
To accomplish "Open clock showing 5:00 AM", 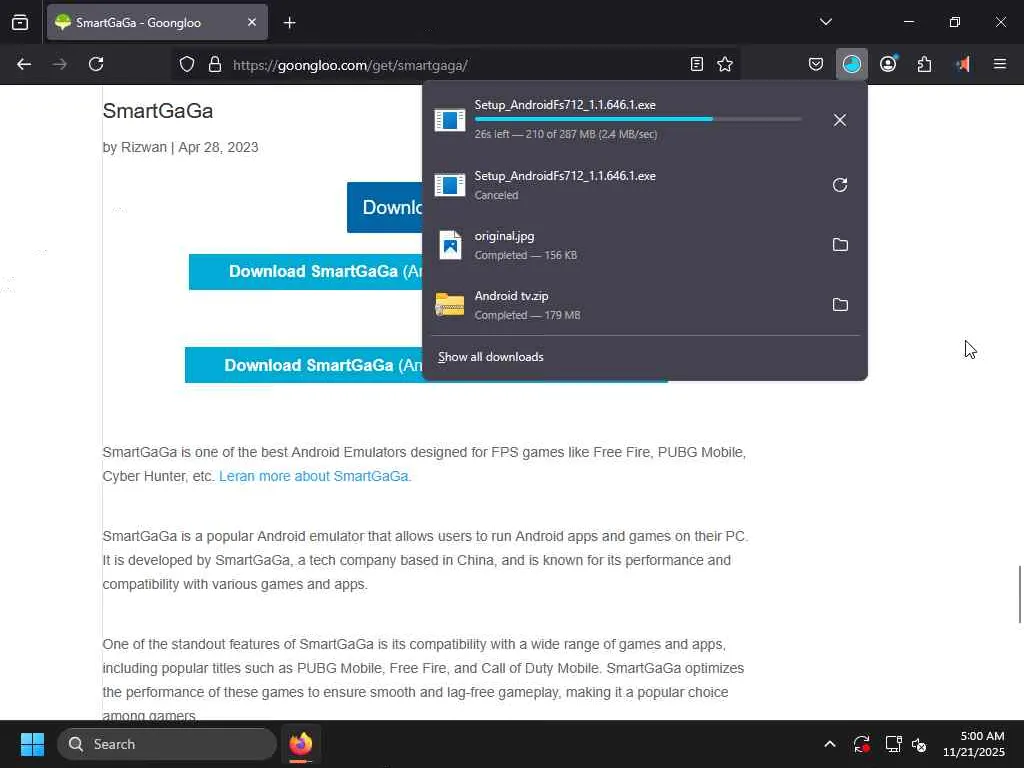I will [x=973, y=744].
